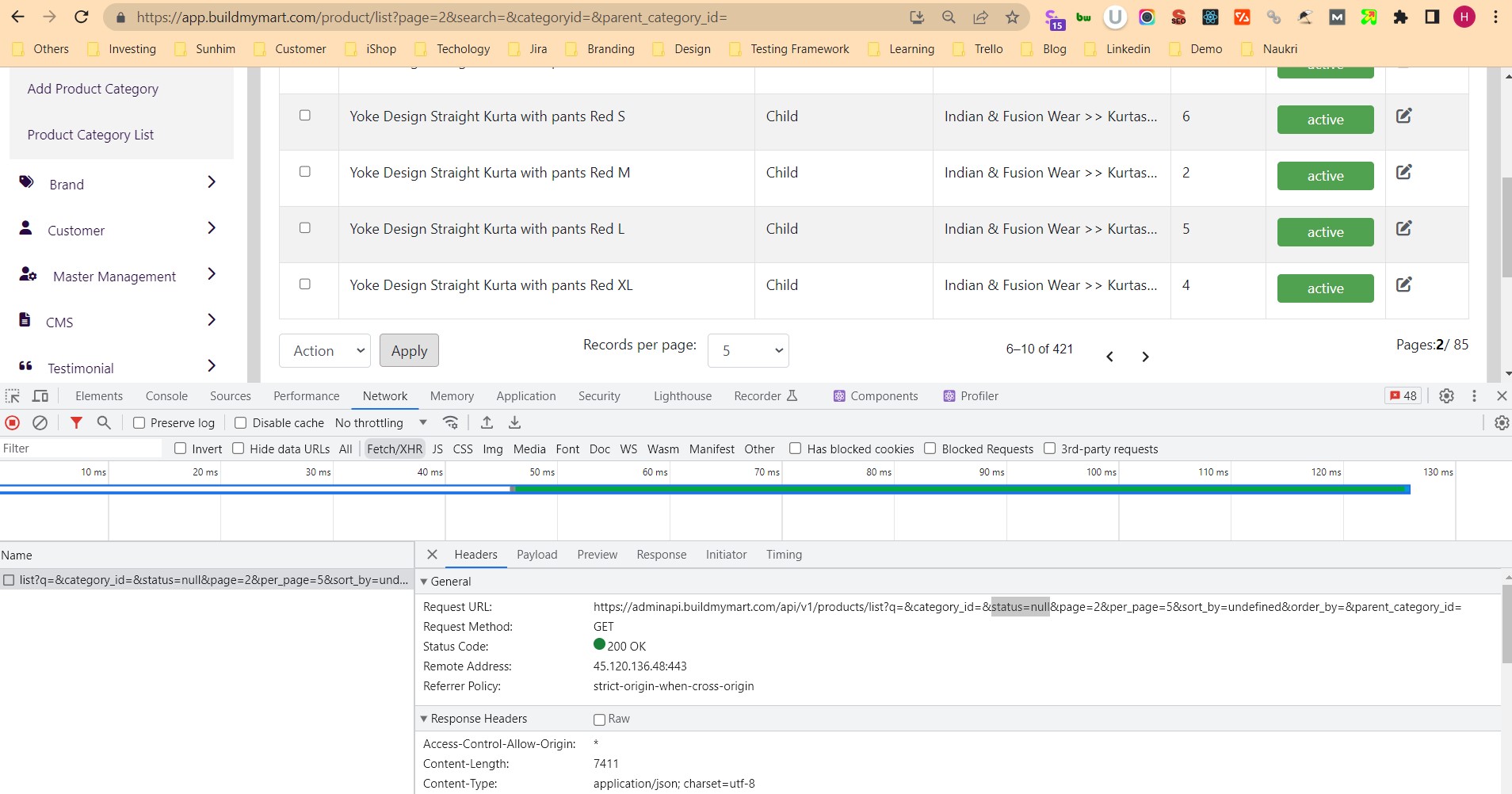The height and width of the screenshot is (794, 1512).
Task: Open network search magnifier
Action: (x=104, y=422)
